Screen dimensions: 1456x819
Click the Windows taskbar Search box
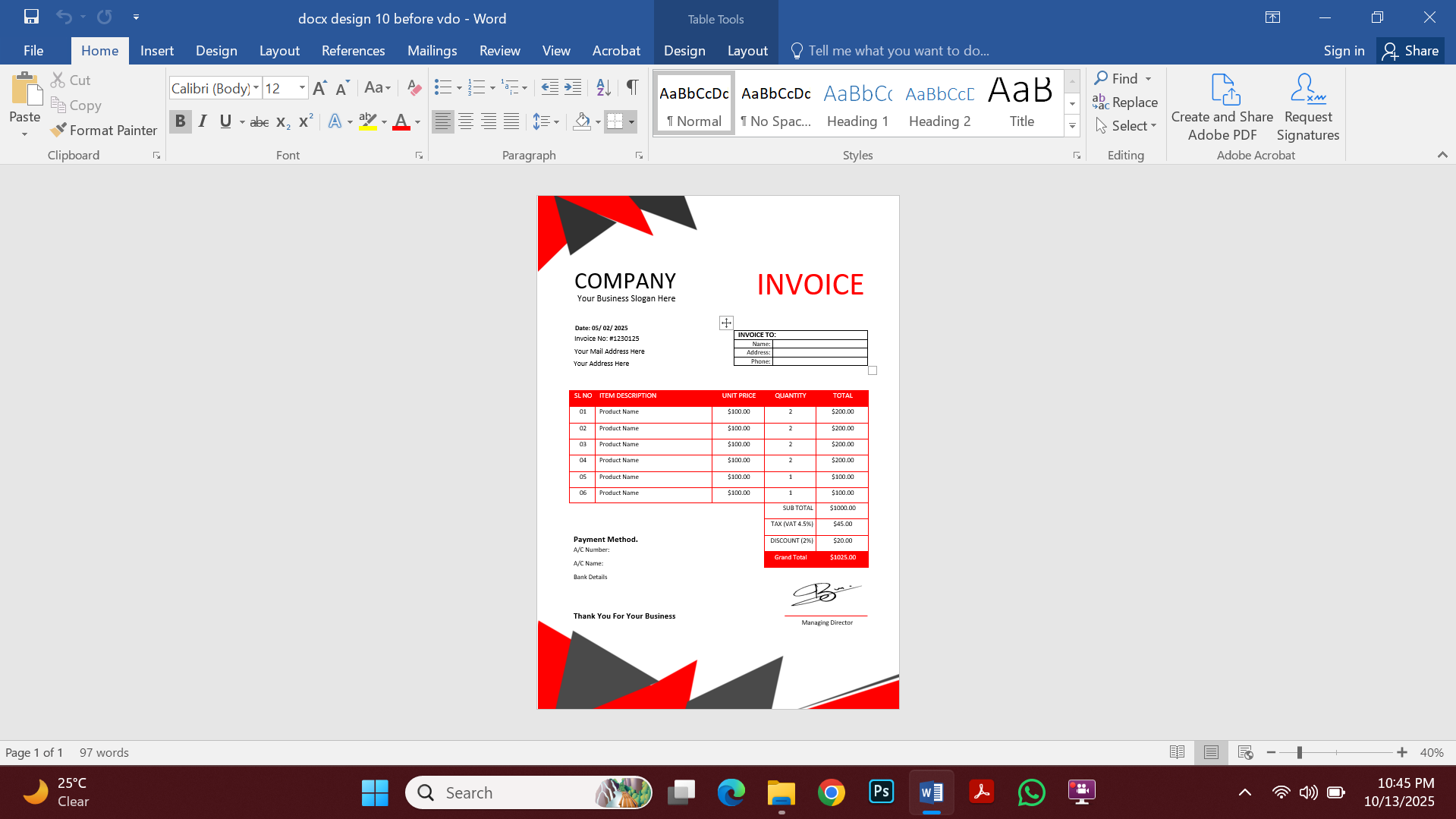[529, 792]
